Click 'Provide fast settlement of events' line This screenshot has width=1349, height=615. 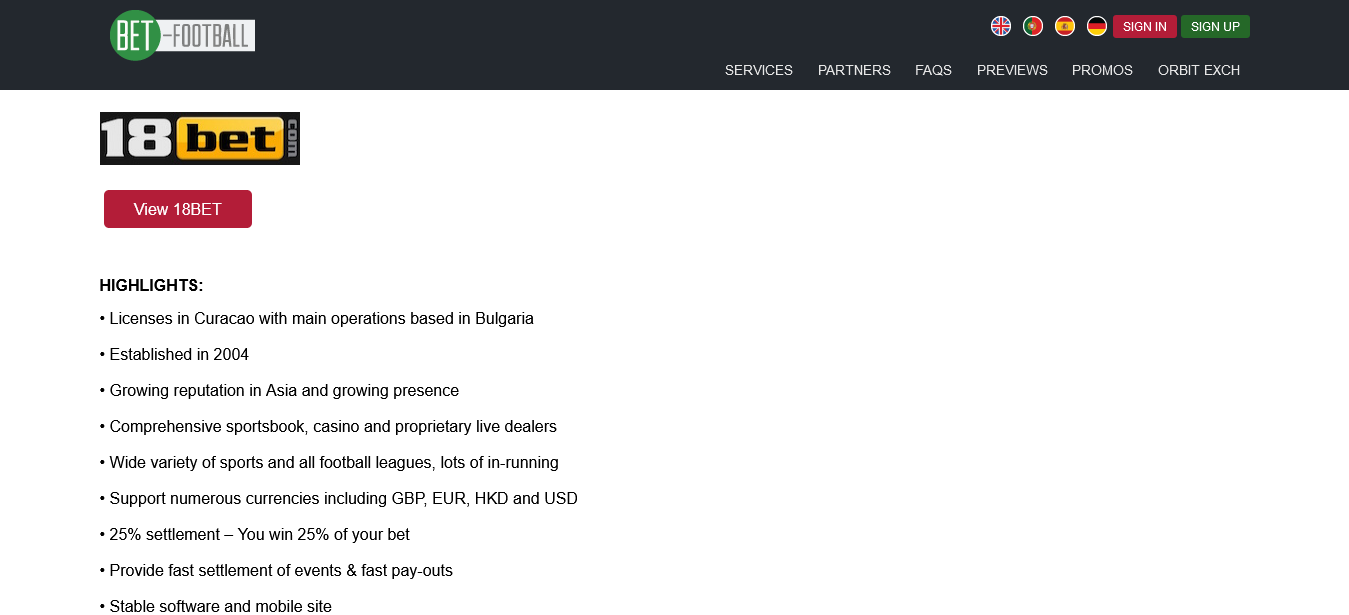[x=277, y=571]
